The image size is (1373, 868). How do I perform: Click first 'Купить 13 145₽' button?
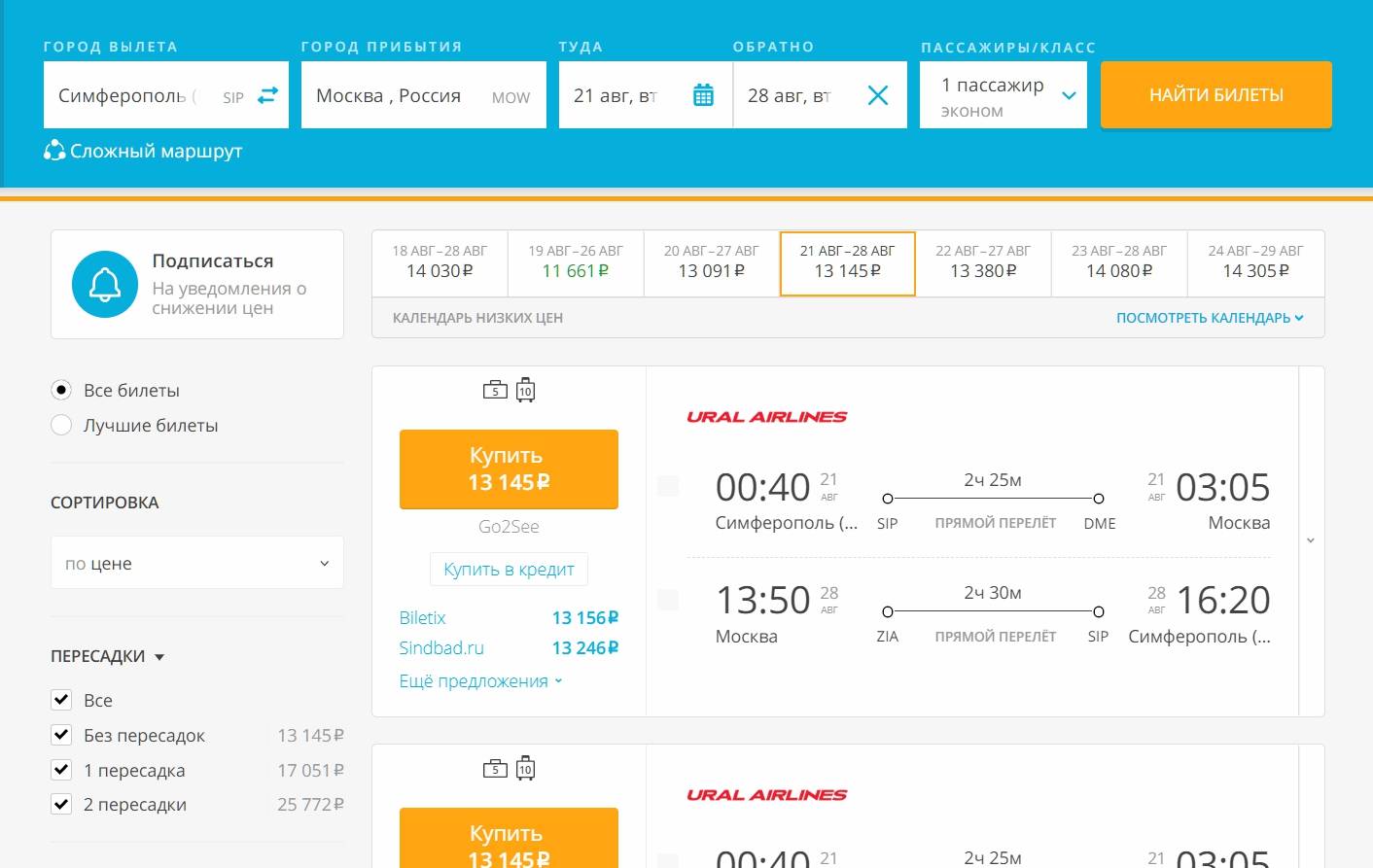point(509,469)
